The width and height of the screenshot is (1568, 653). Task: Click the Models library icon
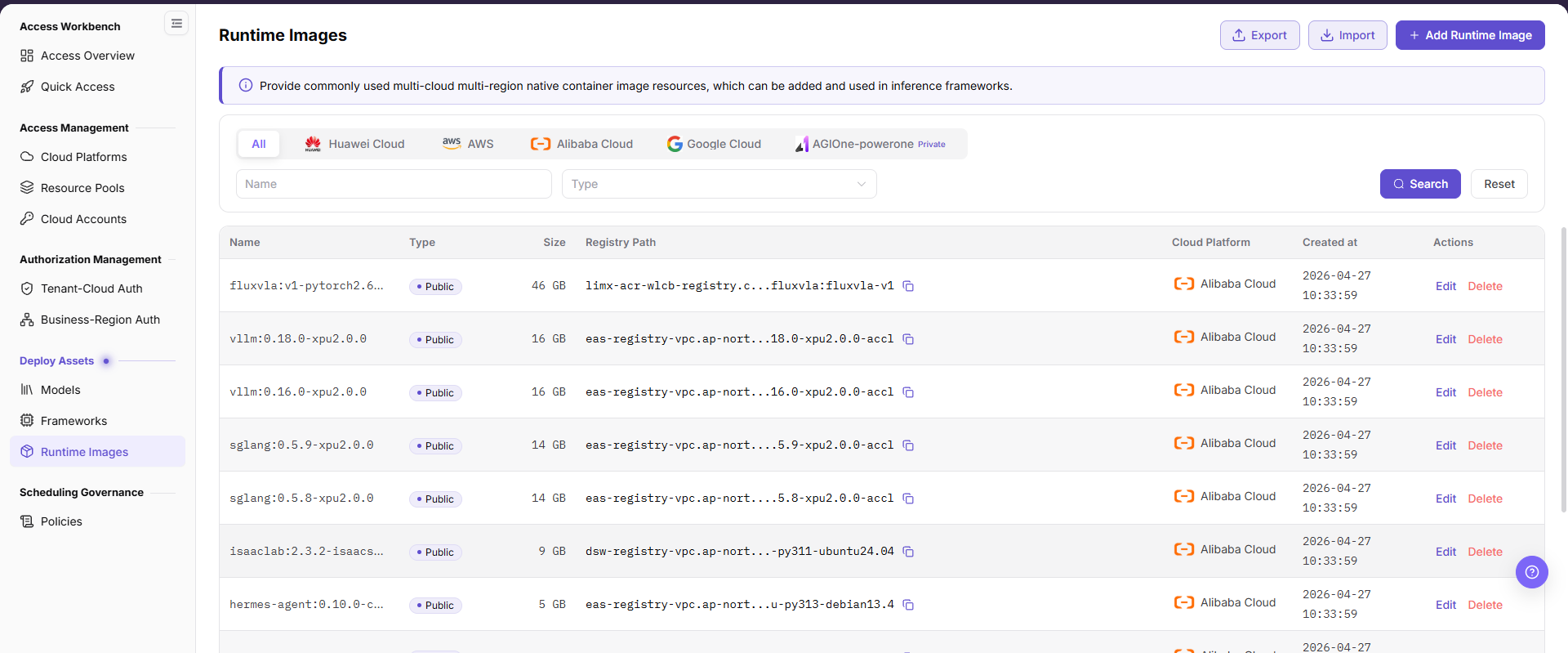(x=27, y=390)
